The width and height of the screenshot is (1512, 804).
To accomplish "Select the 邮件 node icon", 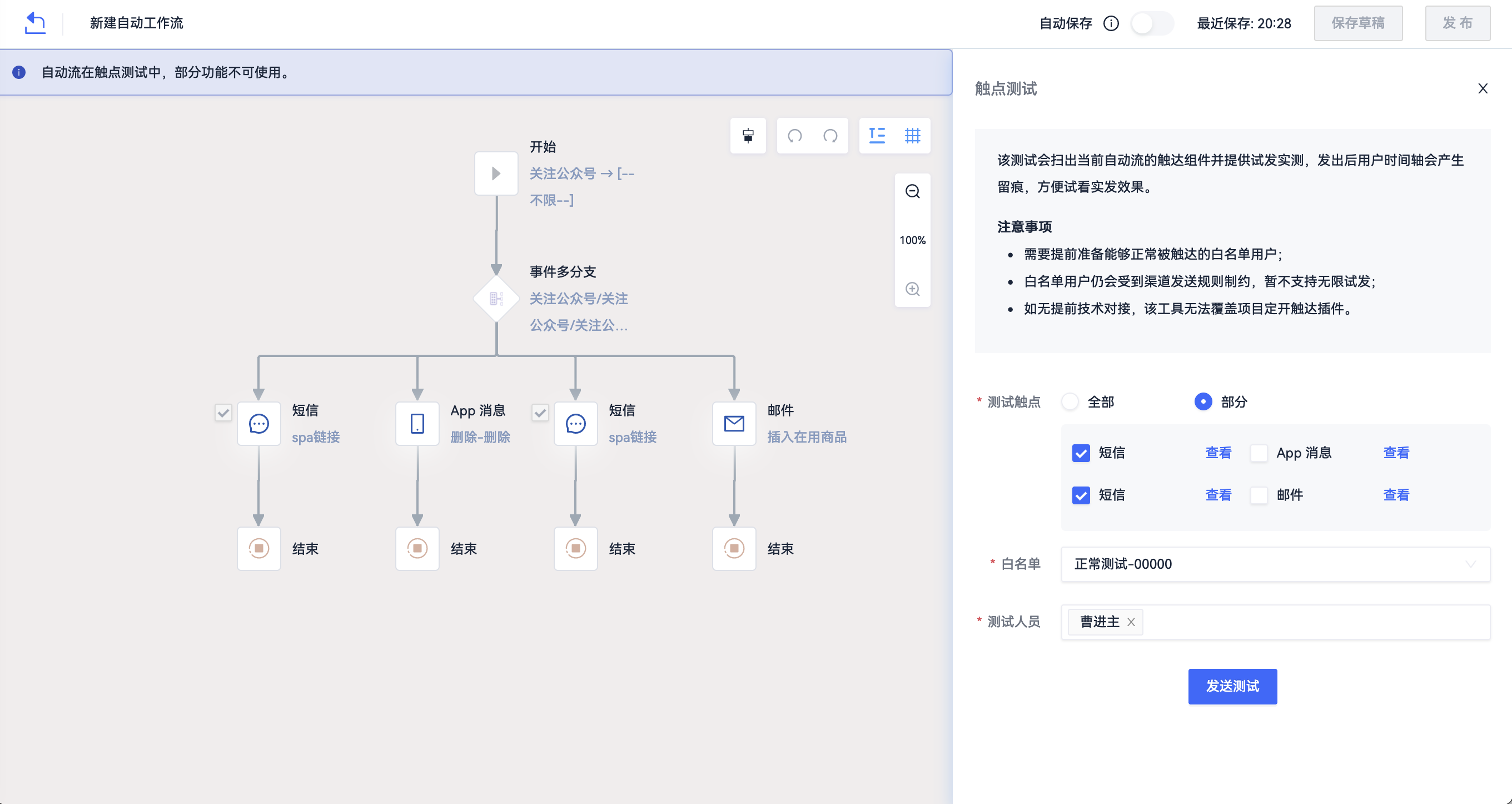I will 734,424.
